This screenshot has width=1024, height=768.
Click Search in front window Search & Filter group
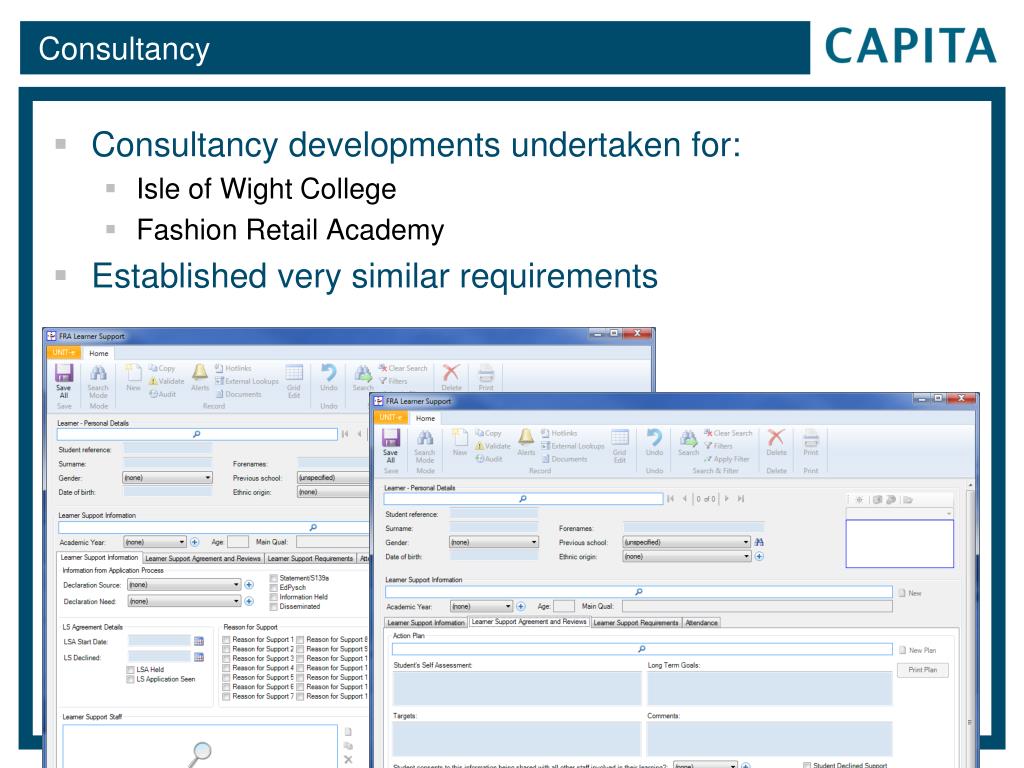click(688, 442)
